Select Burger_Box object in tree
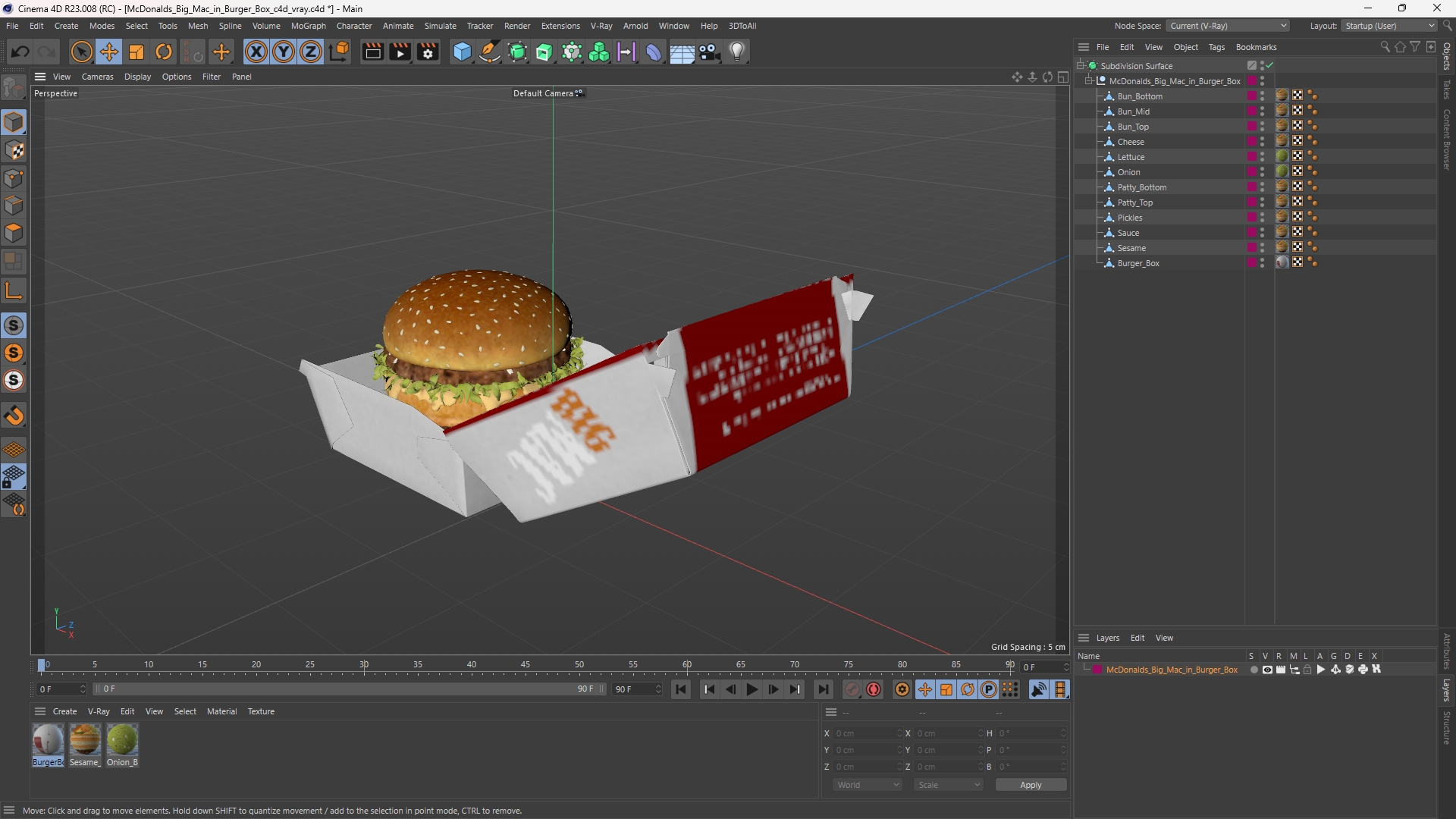Screen dimensions: 1456x819 click(x=1138, y=263)
